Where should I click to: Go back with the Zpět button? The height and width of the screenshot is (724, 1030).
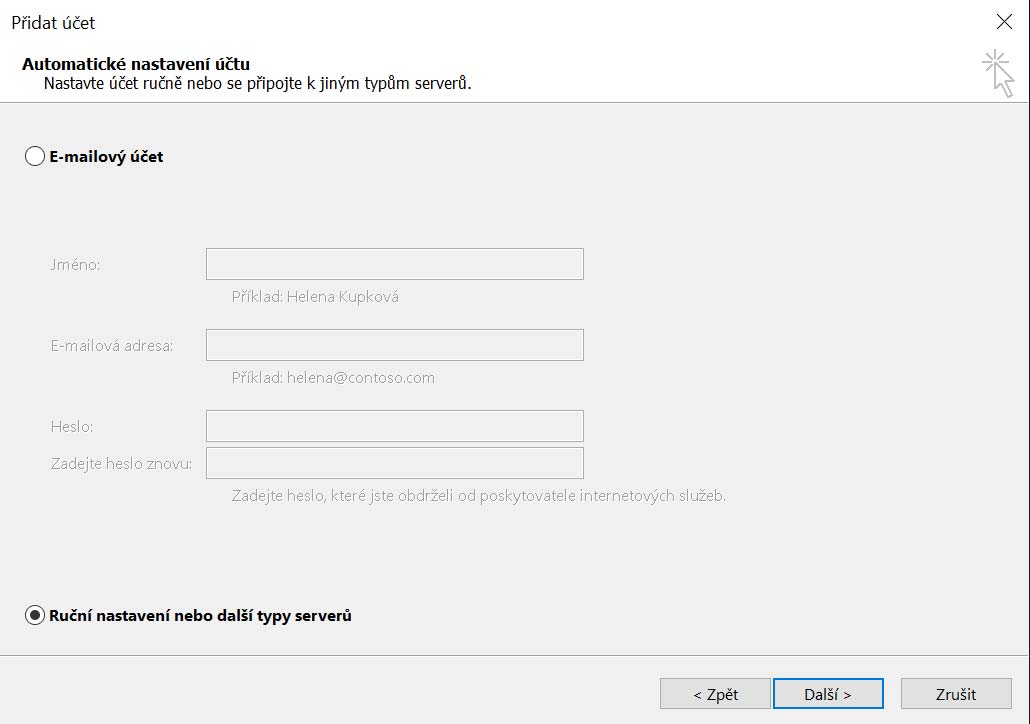tap(715, 694)
